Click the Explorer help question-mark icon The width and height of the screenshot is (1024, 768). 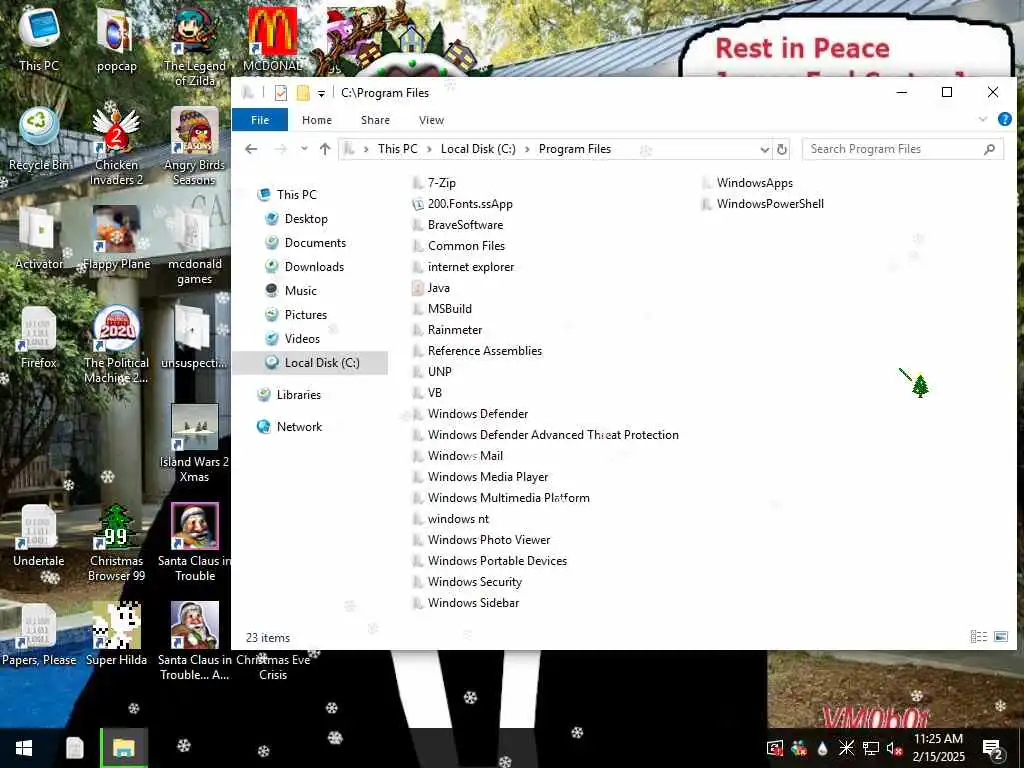coord(1004,120)
